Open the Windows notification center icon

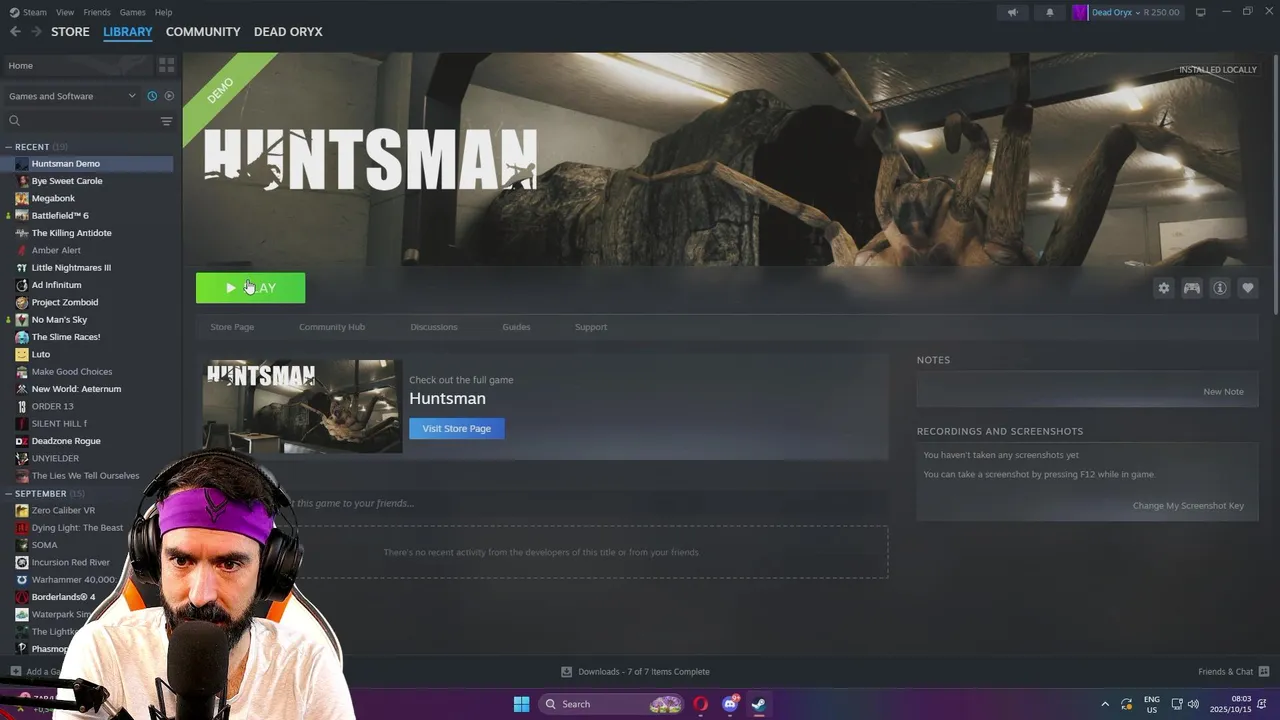[x=1264, y=704]
